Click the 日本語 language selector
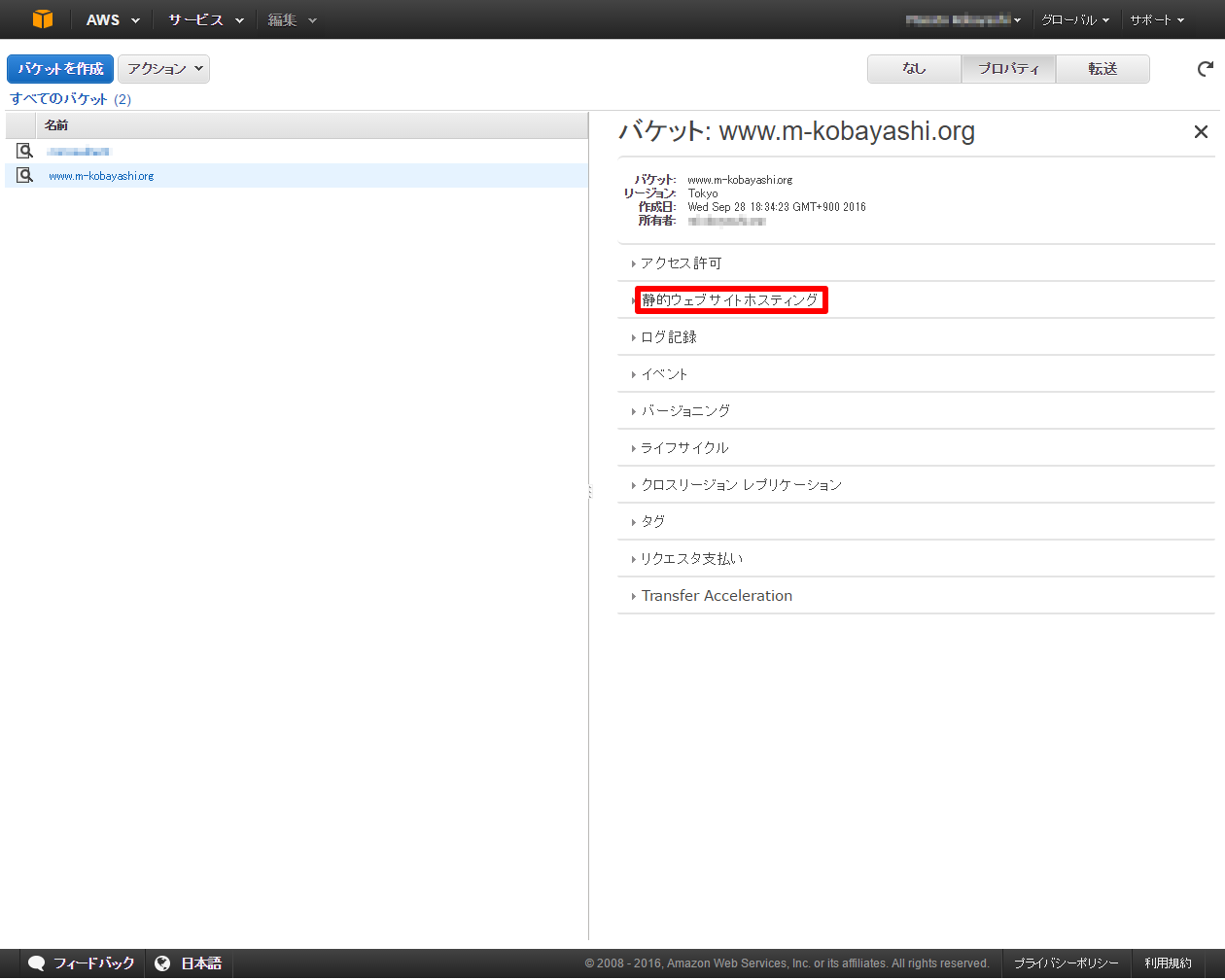This screenshot has width=1225, height=980. coord(189,962)
